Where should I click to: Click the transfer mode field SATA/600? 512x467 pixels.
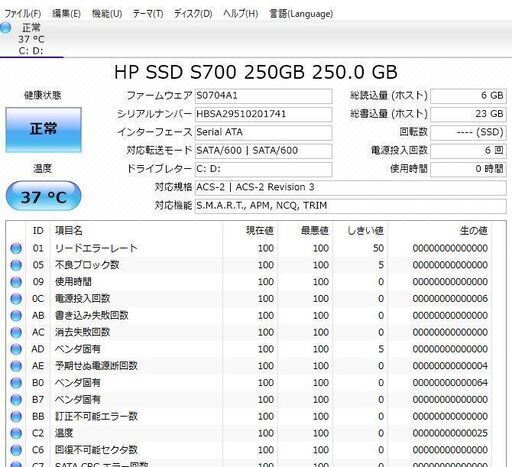(x=263, y=151)
